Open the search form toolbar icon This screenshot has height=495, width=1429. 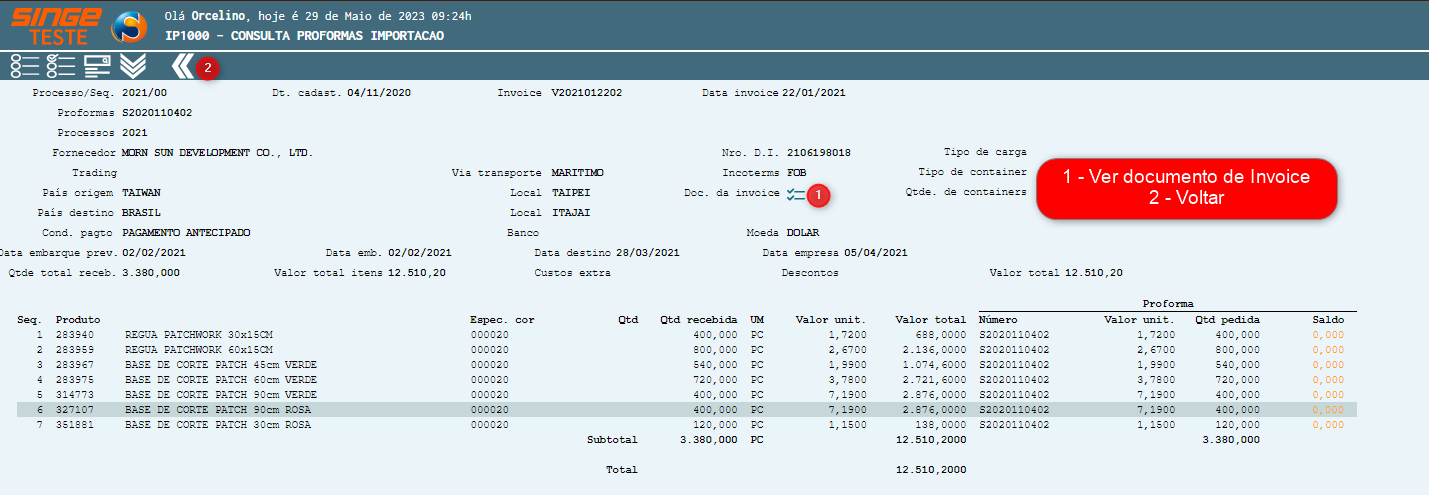[97, 67]
